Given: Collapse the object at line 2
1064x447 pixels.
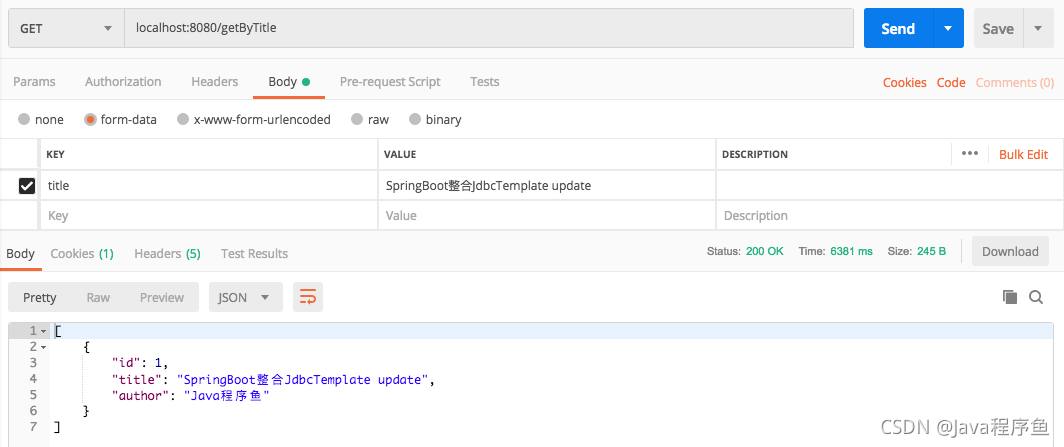Looking at the screenshot, I should (43, 347).
